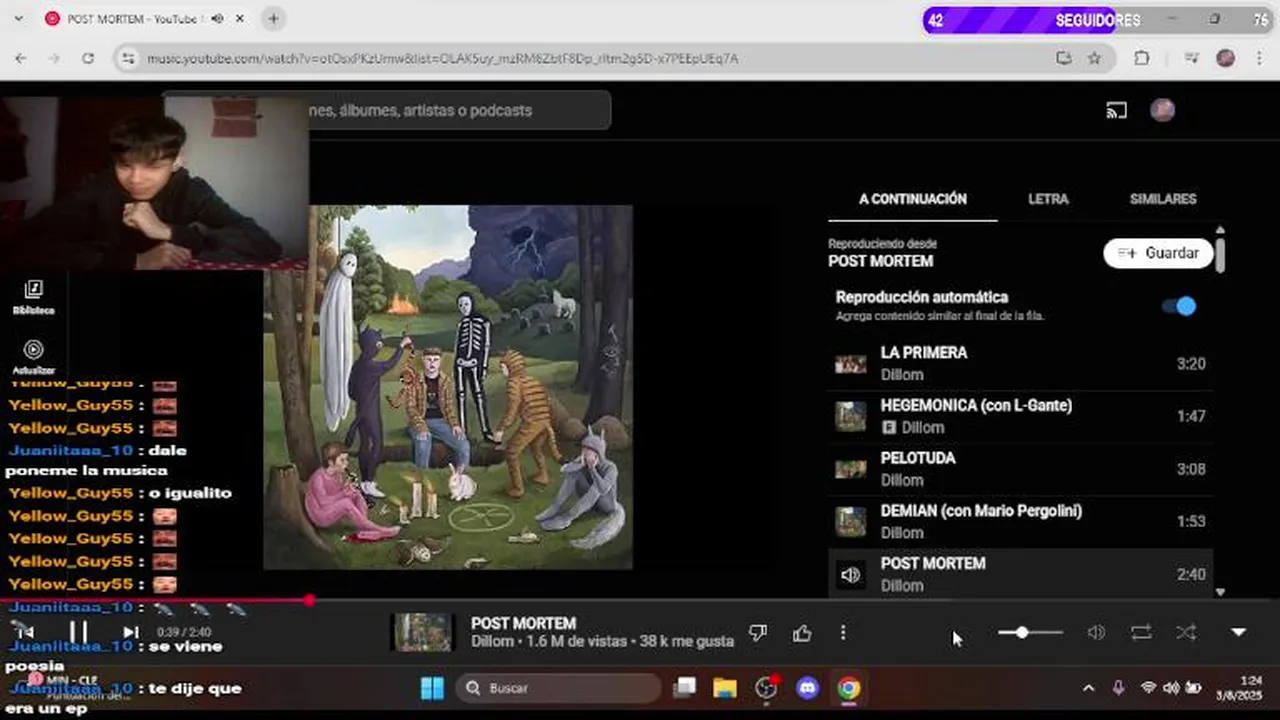Screen dimensions: 1280x720
Task: Open the Chrome profile avatar
Action: (x=1225, y=59)
